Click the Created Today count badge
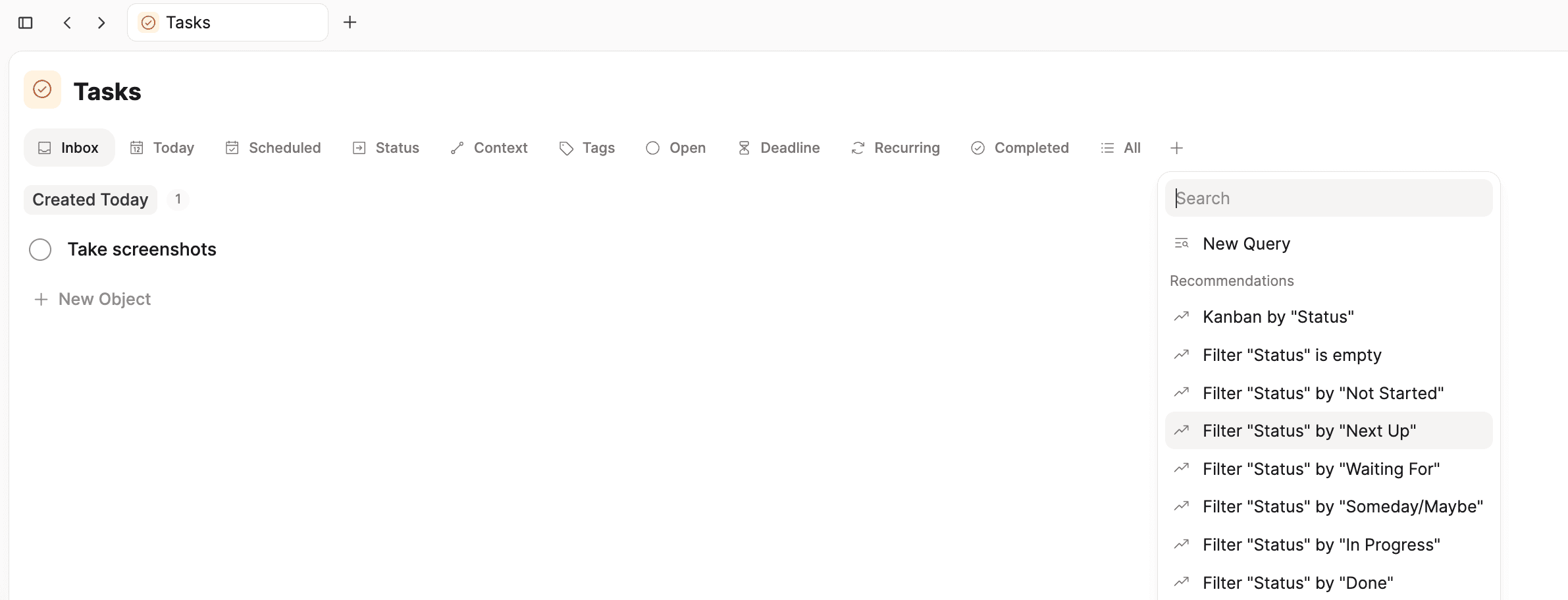Viewport: 1568px width, 600px height. pos(178,199)
